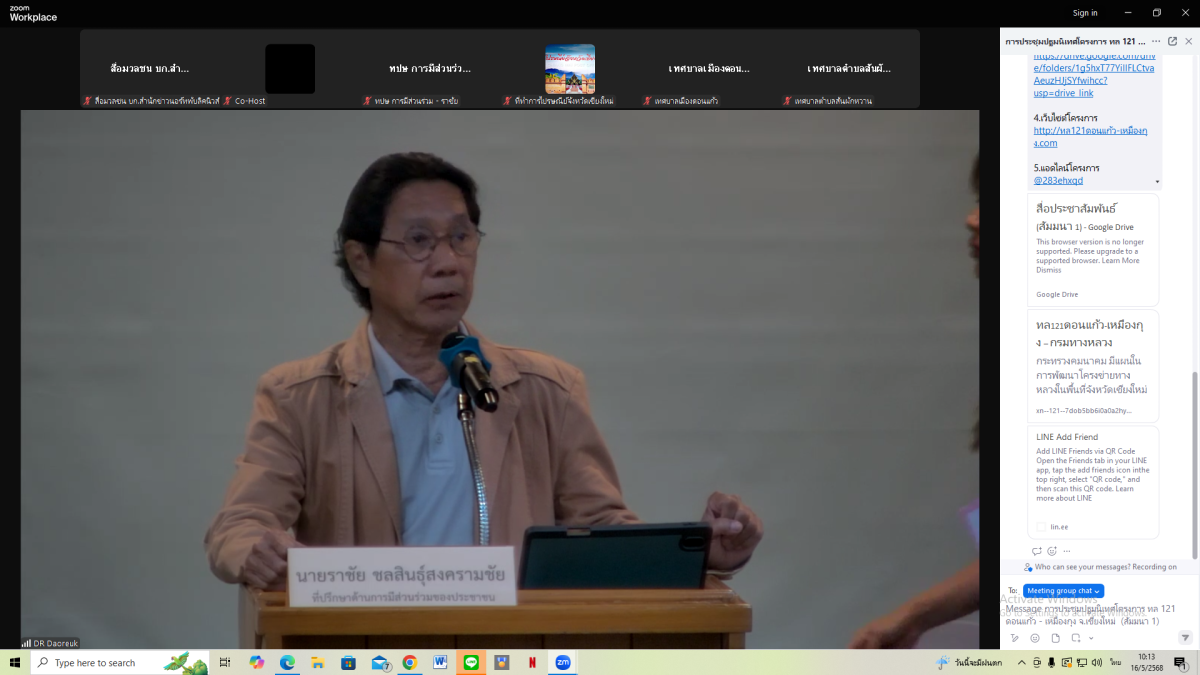Screen dimensions: 1200x675
Task: Click the attach file icon in chat
Action: pyautogui.click(x=1055, y=637)
